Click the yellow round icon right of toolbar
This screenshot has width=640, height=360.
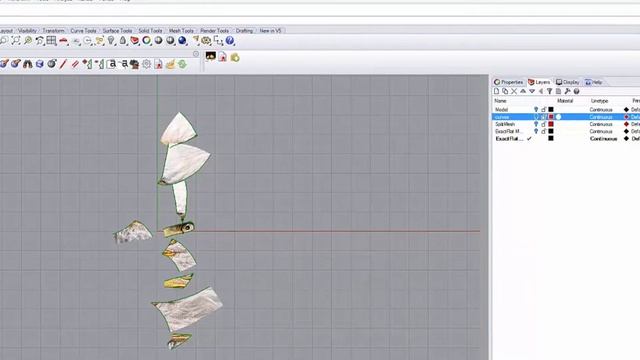pos(235,58)
